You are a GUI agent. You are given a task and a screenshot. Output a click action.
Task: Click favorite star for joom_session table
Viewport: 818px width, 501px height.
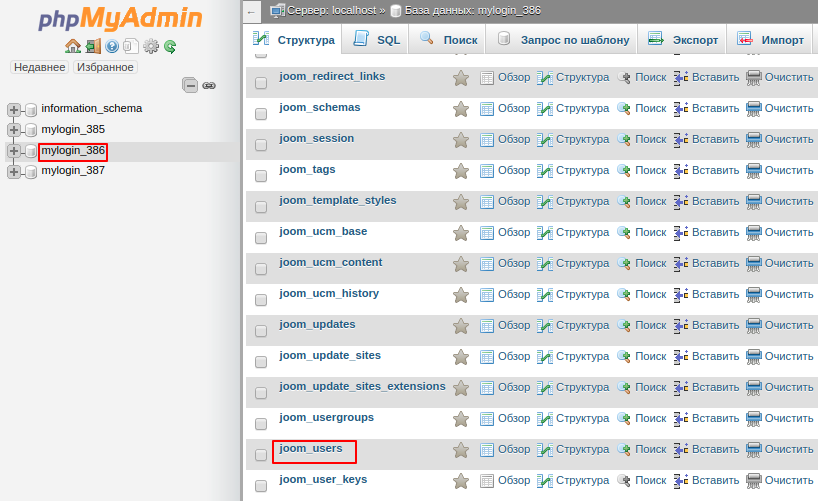[x=461, y=140]
